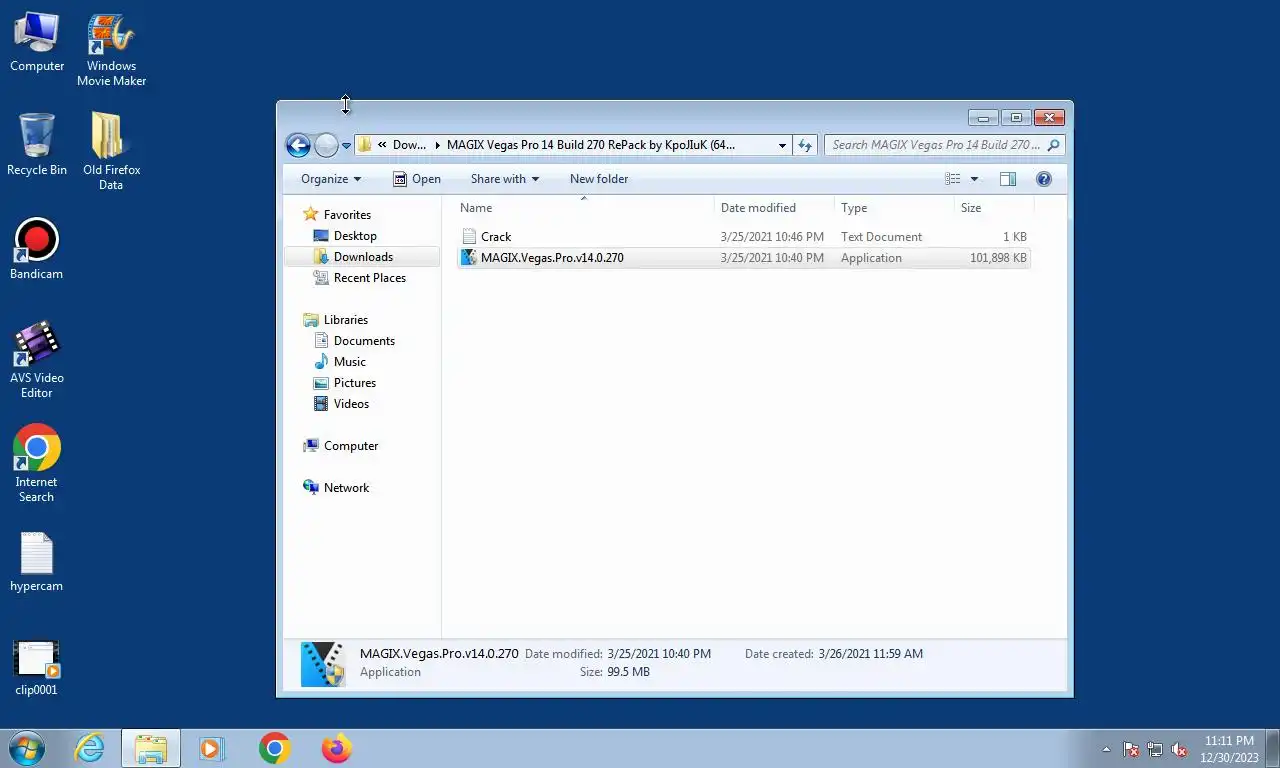
Task: Click the tray volume muted icon
Action: (1179, 749)
